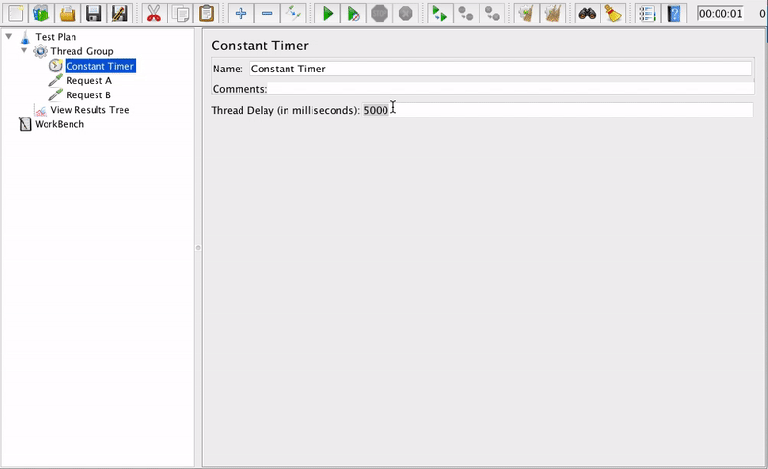768x469 pixels.
Task: Create a new test plan via New icon
Action: [x=15, y=13]
